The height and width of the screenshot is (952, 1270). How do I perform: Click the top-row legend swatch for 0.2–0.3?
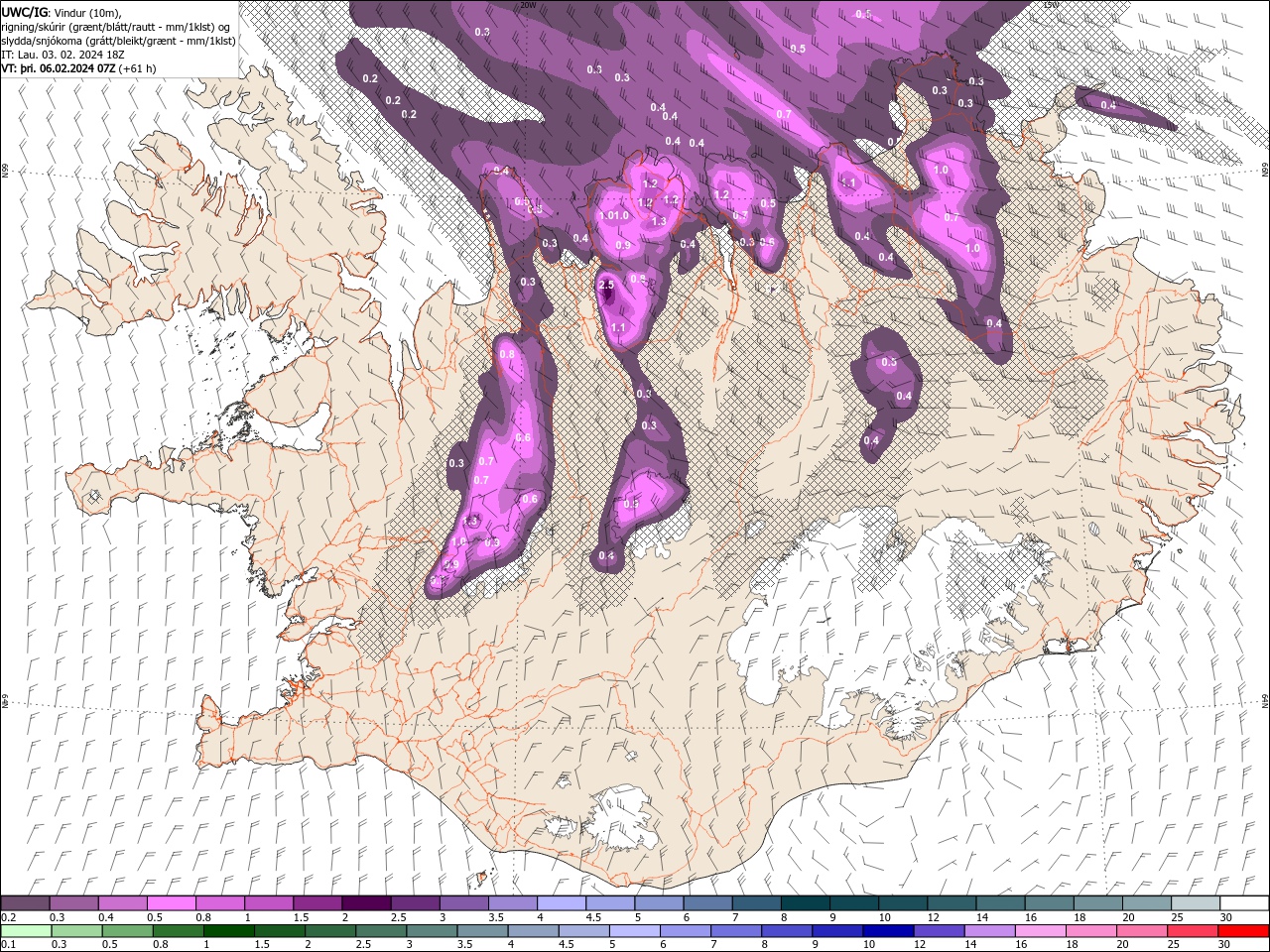[26, 903]
